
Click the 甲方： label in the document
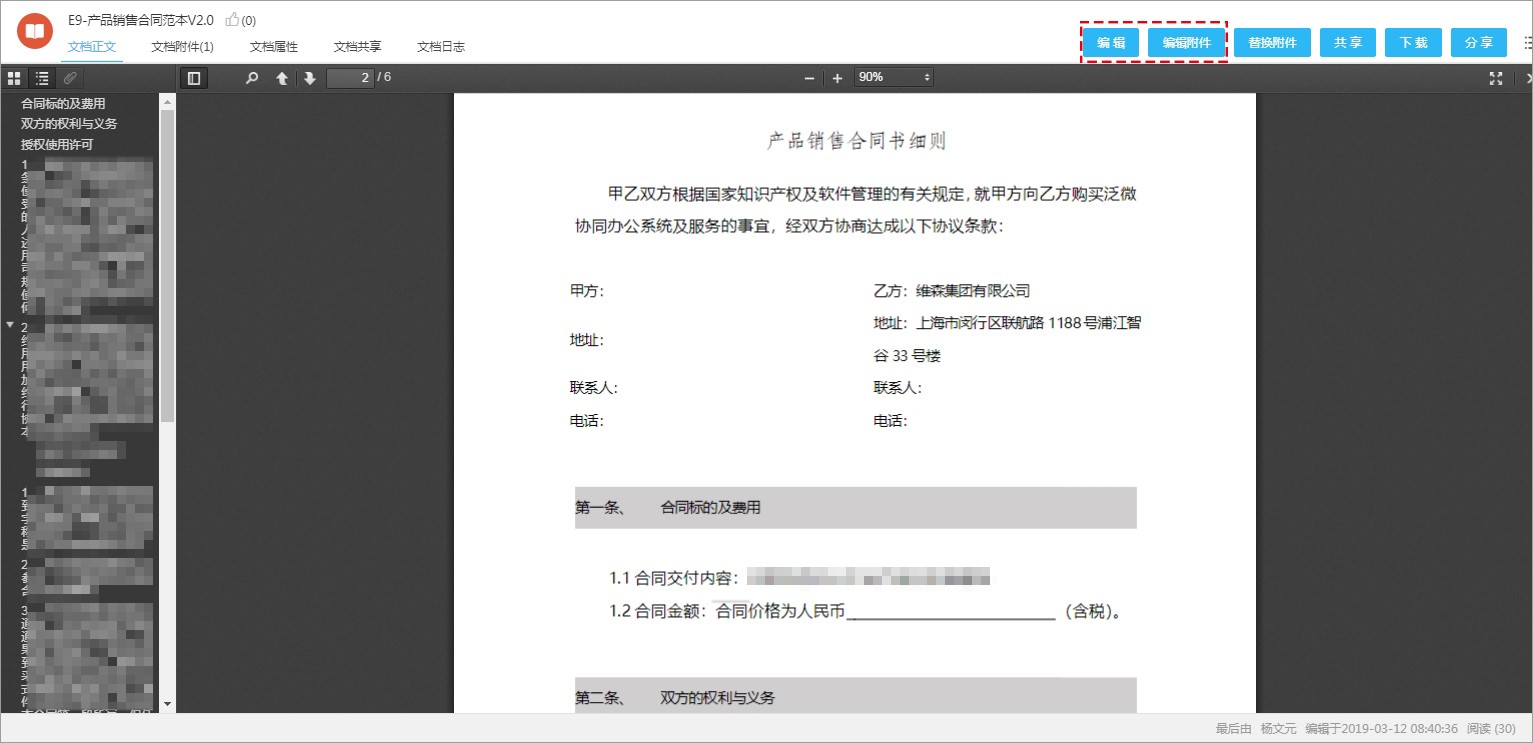pyautogui.click(x=587, y=291)
